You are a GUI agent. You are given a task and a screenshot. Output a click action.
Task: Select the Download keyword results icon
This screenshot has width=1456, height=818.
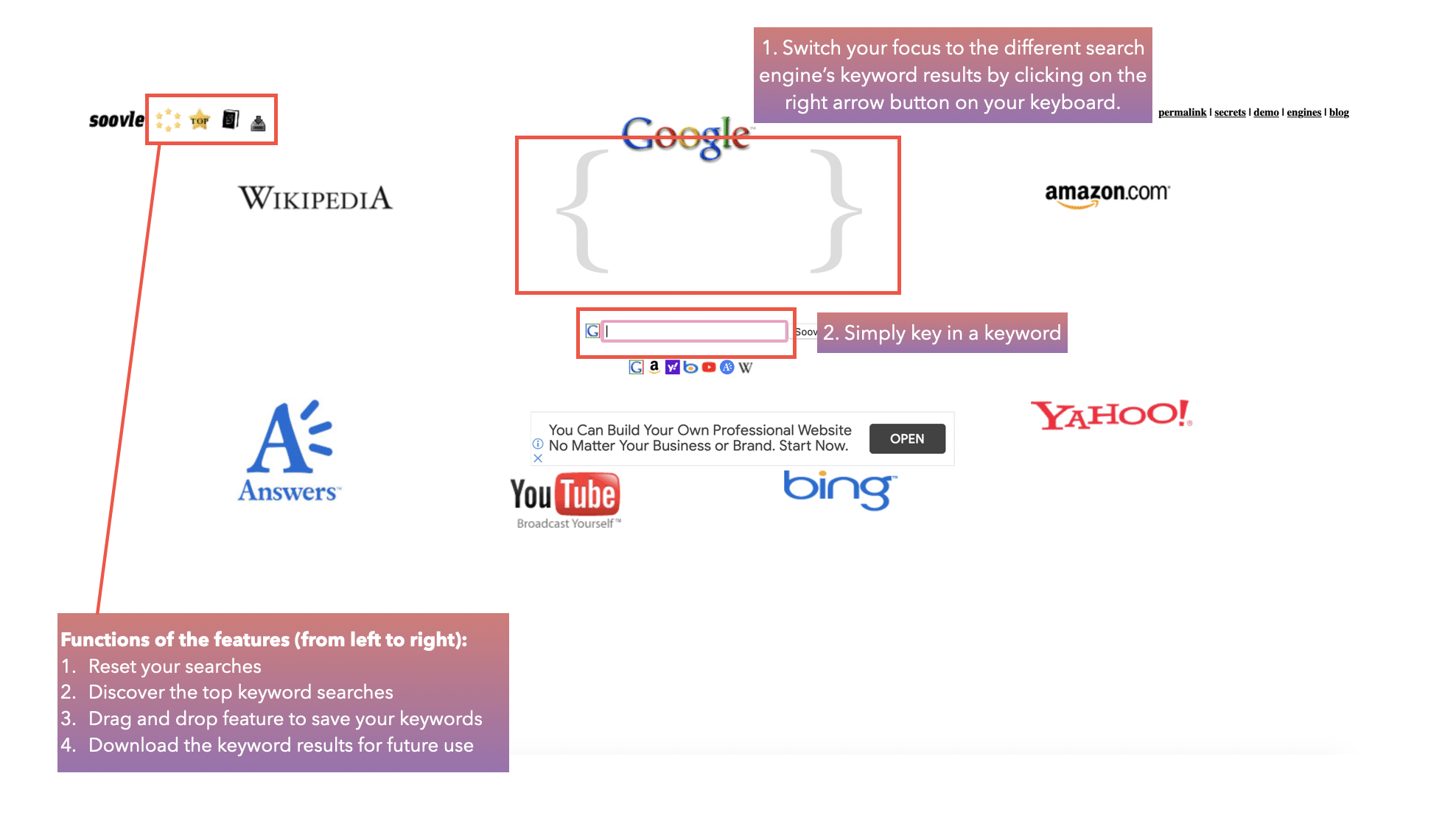(258, 120)
